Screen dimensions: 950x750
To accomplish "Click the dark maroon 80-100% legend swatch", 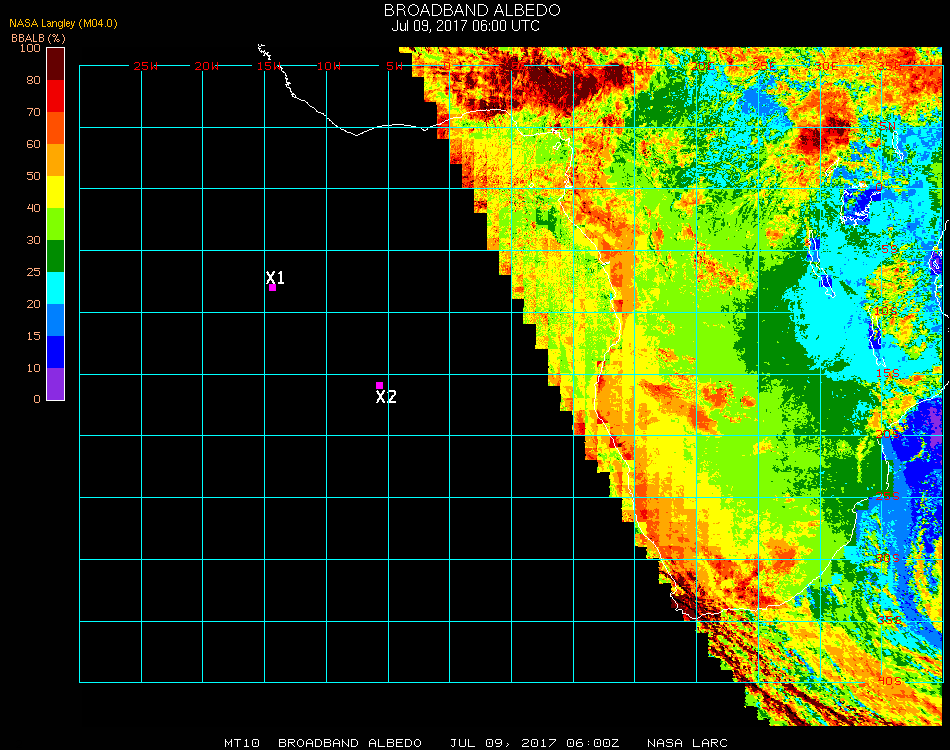I will coord(56,64).
